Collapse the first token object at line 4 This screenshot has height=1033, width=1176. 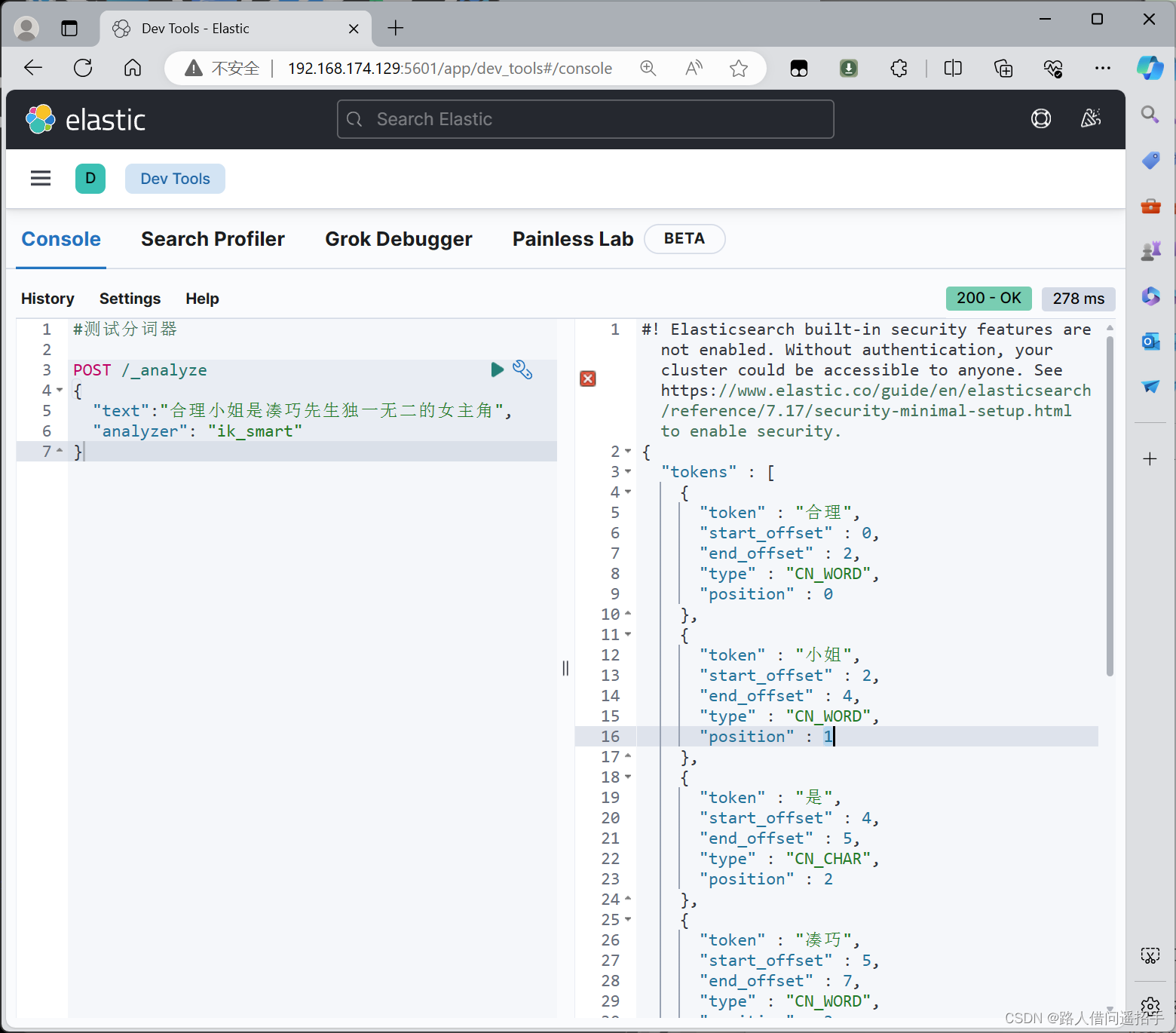click(628, 492)
